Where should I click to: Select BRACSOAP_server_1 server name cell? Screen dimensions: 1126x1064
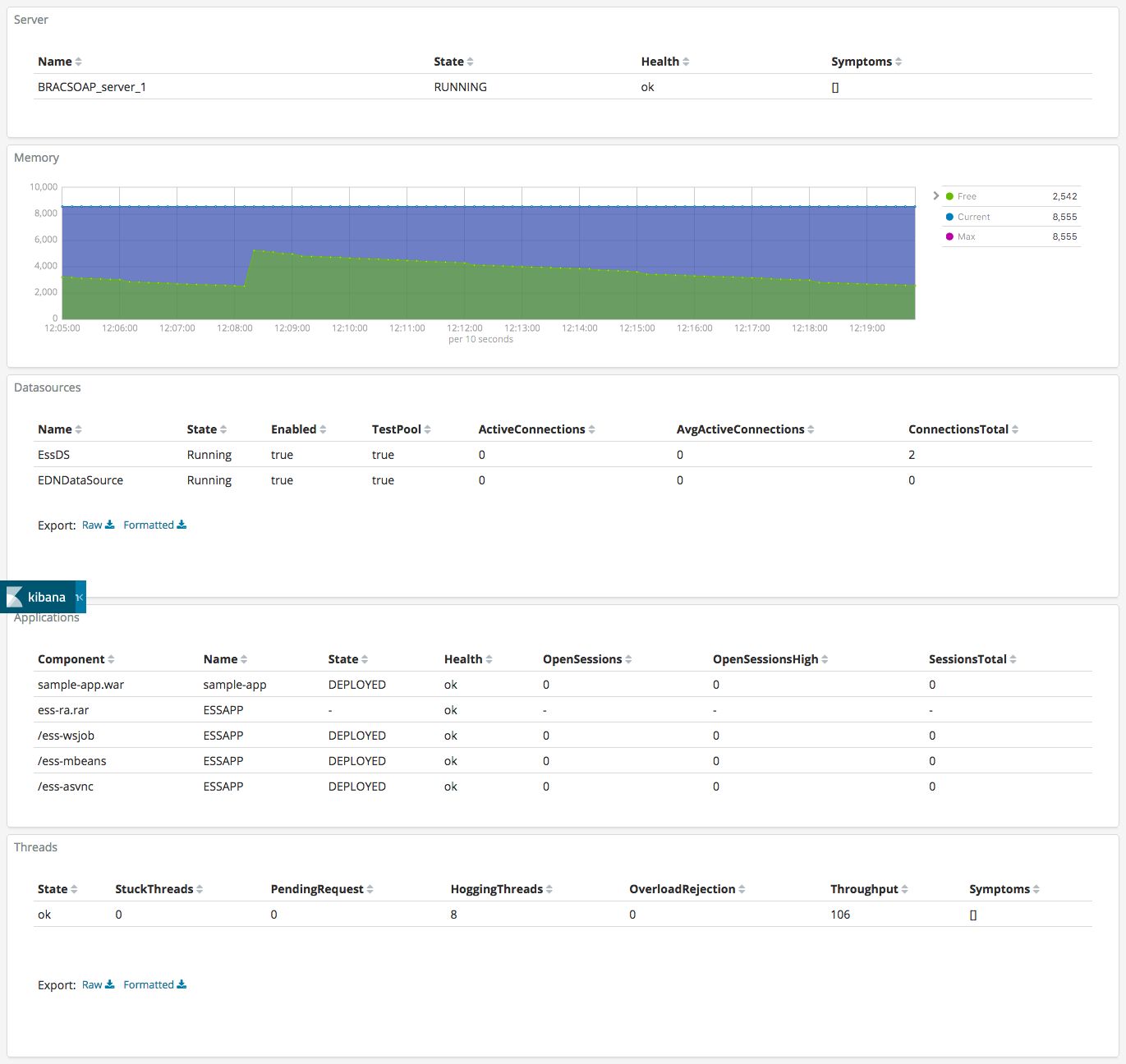92,87
